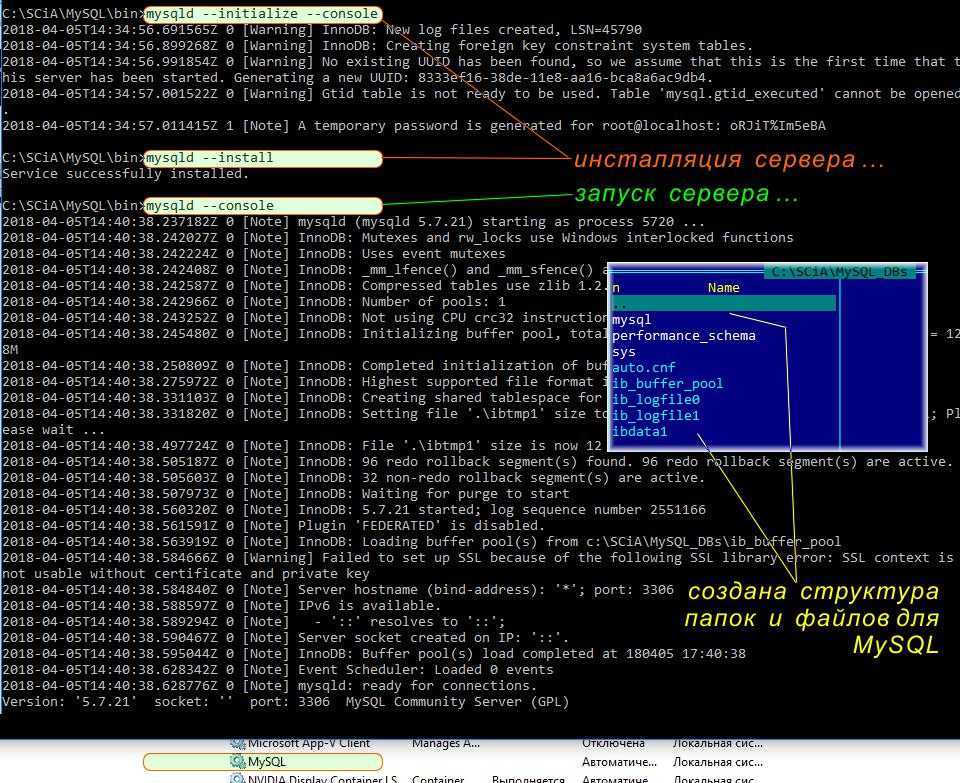Open the mysql folder in file panel
Image resolution: width=960 pixels, height=783 pixels.
click(x=631, y=319)
